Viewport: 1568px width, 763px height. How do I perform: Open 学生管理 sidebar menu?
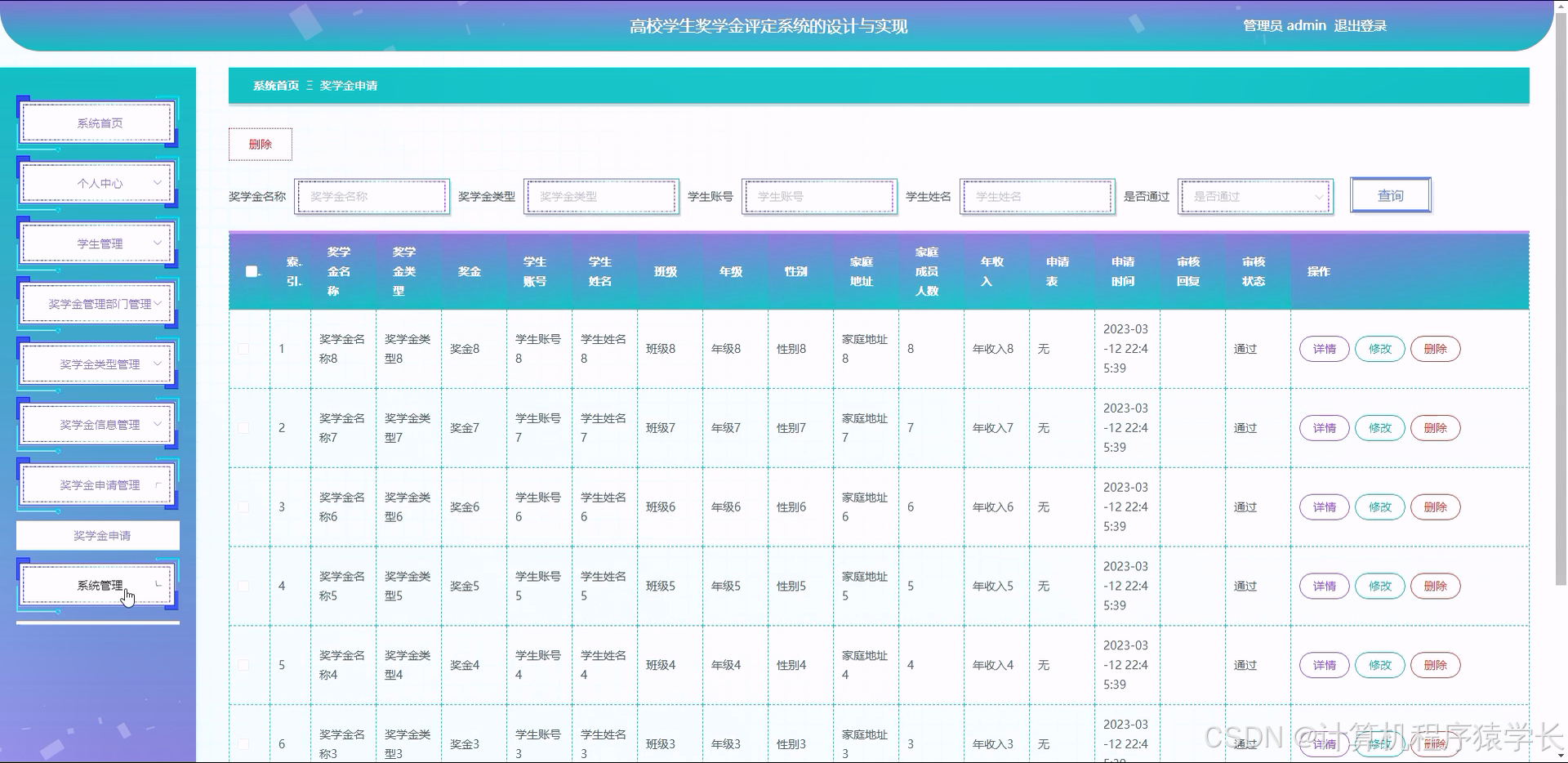pyautogui.click(x=97, y=244)
